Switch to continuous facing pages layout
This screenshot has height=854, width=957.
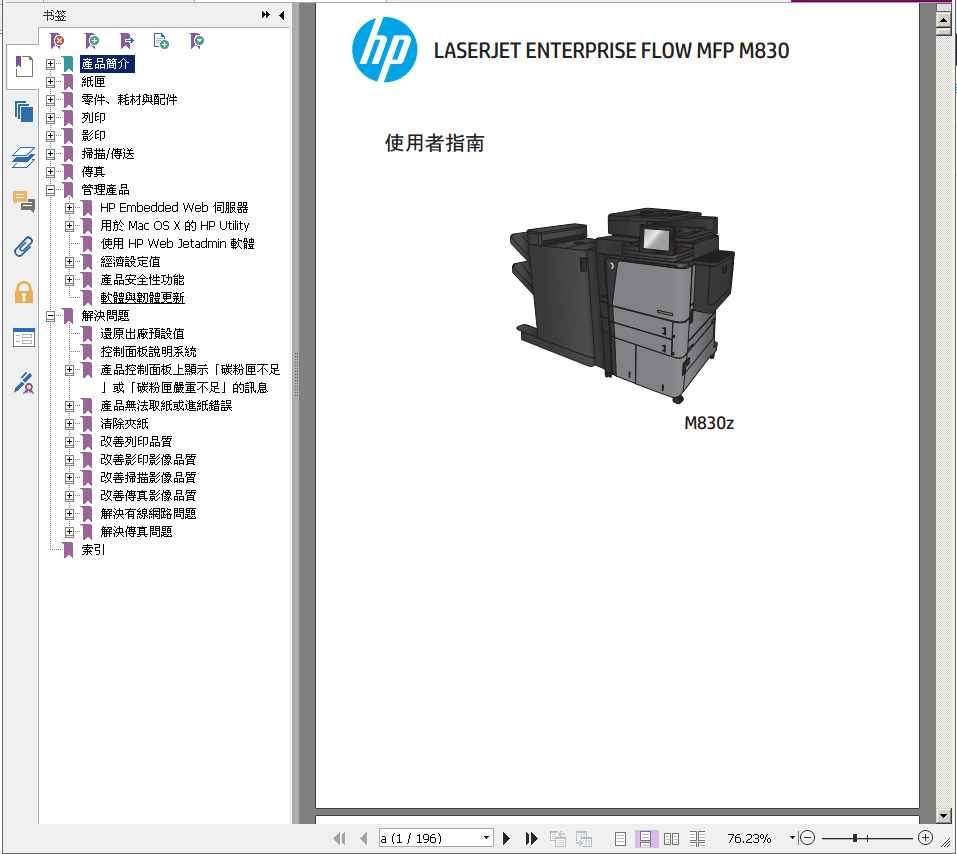click(x=697, y=838)
